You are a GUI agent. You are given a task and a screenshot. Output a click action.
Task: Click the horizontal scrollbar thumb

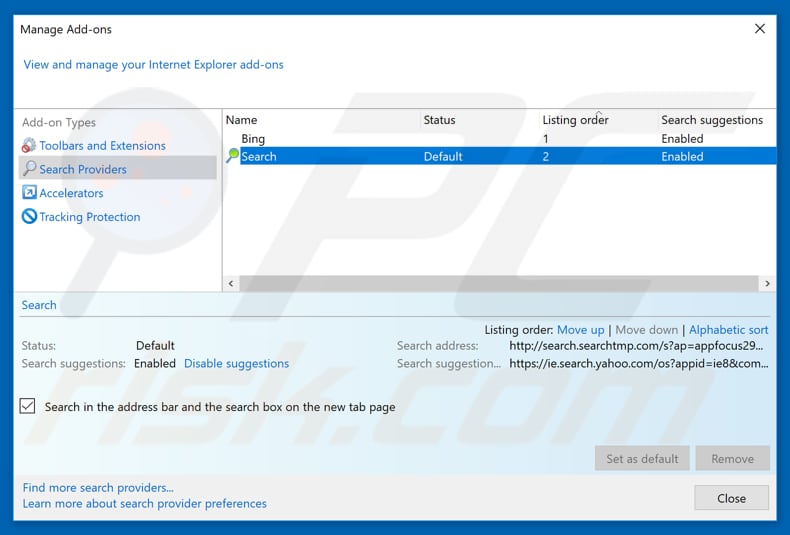coord(499,284)
